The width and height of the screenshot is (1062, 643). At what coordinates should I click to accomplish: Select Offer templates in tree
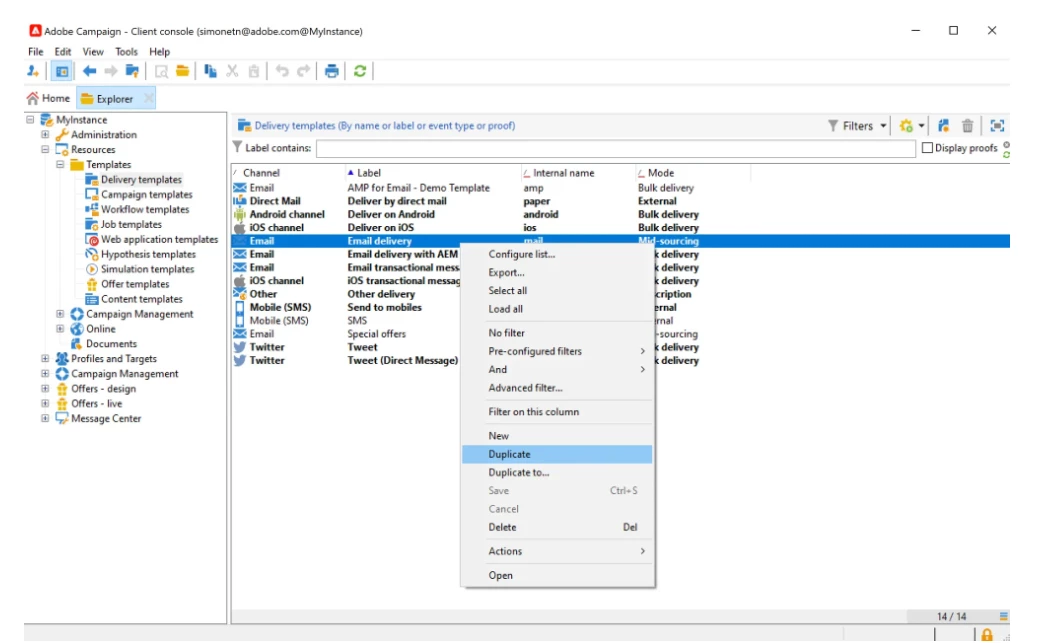point(135,284)
